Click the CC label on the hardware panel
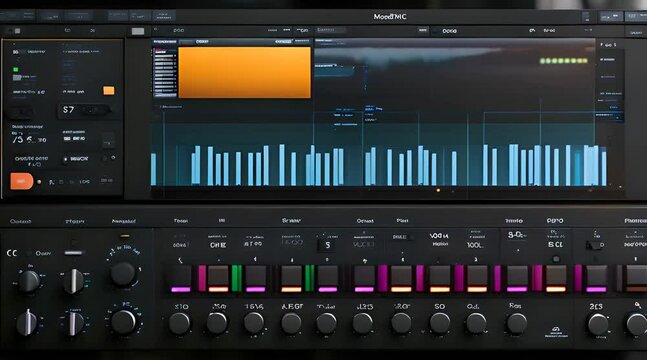The width and height of the screenshot is (647, 360). (12, 253)
